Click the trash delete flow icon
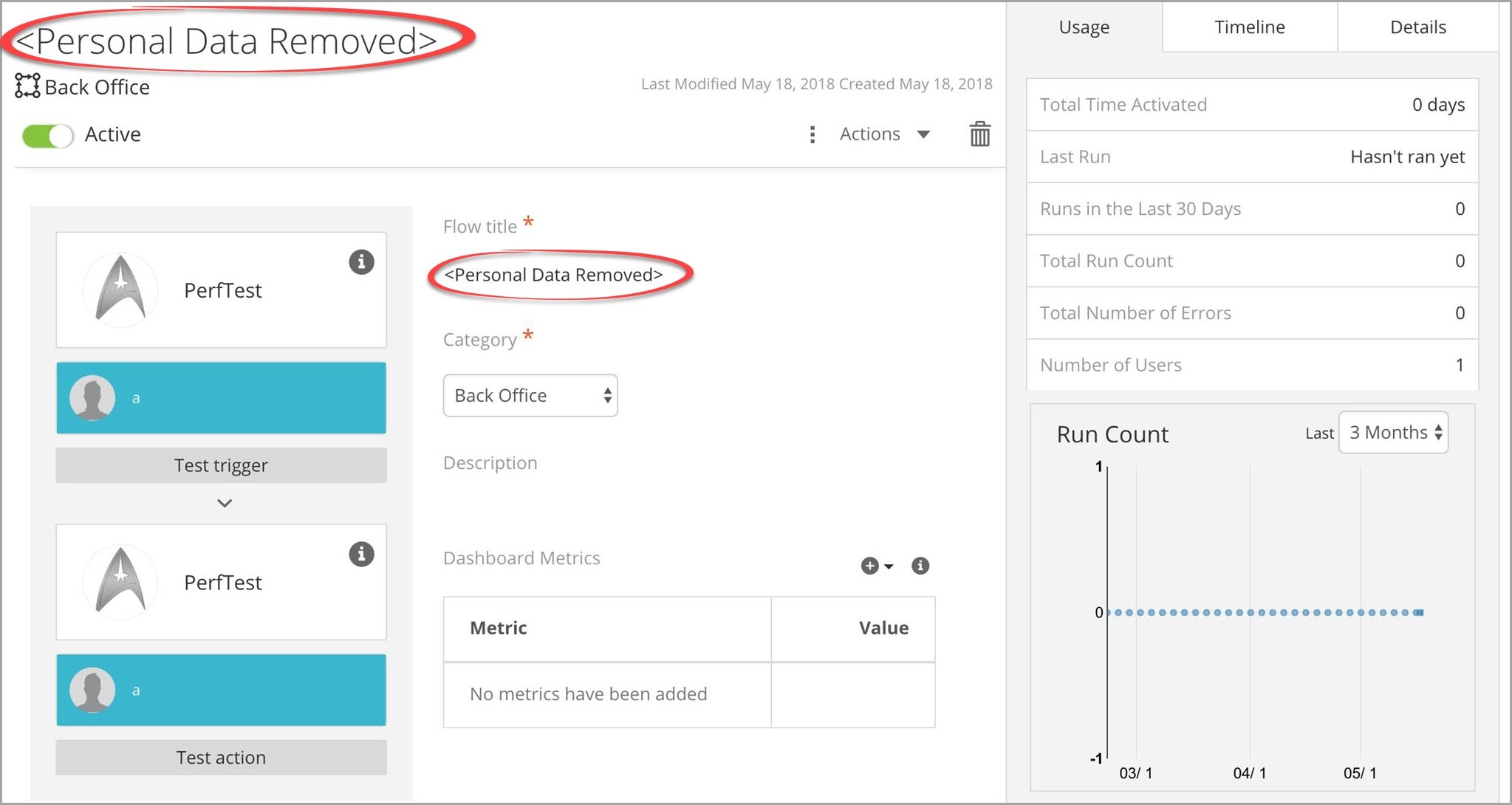 pos(979,134)
